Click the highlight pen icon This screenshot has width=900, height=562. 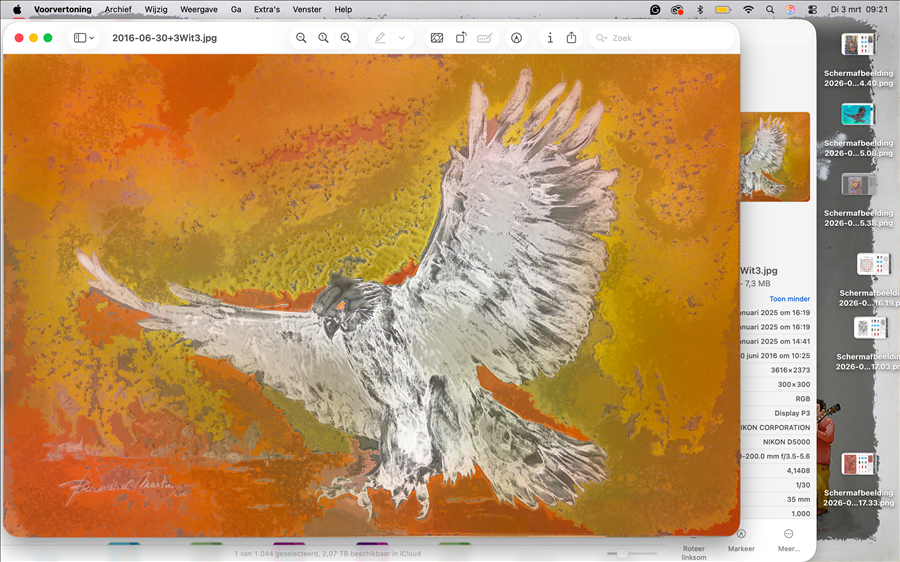(x=380, y=38)
